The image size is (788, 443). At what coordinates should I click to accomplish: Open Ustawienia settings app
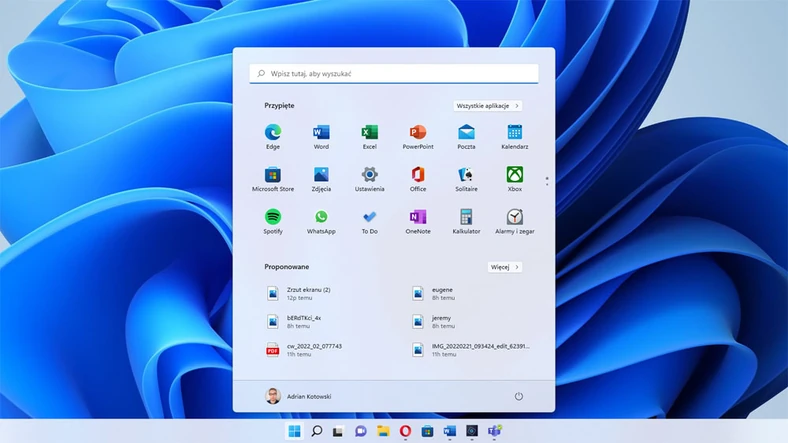(x=369, y=179)
